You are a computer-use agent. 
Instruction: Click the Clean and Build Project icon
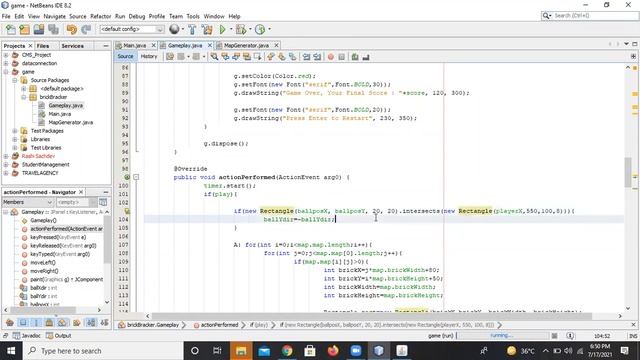point(207,29)
